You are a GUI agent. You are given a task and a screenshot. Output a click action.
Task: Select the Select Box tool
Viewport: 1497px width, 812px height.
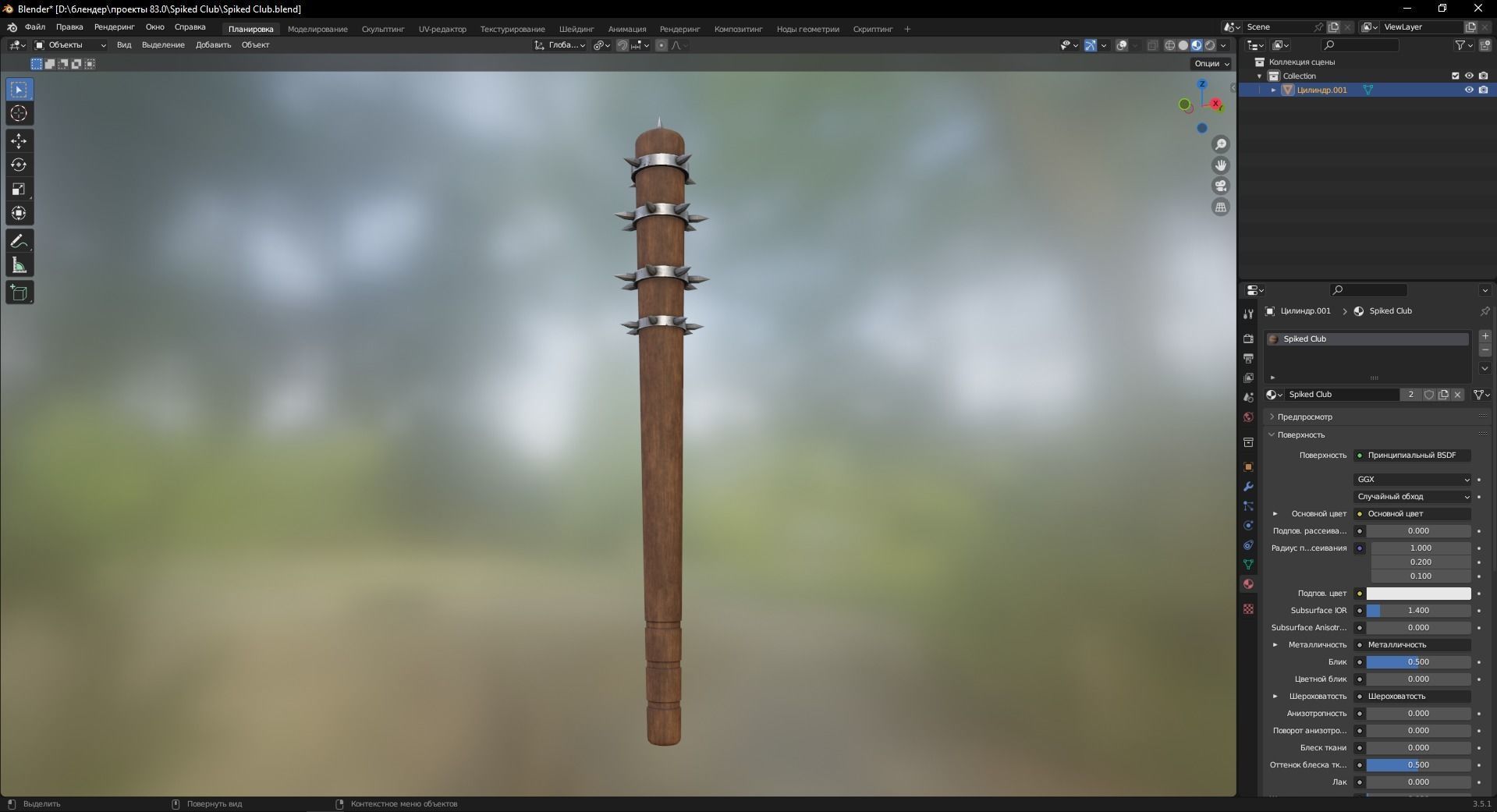click(x=19, y=90)
